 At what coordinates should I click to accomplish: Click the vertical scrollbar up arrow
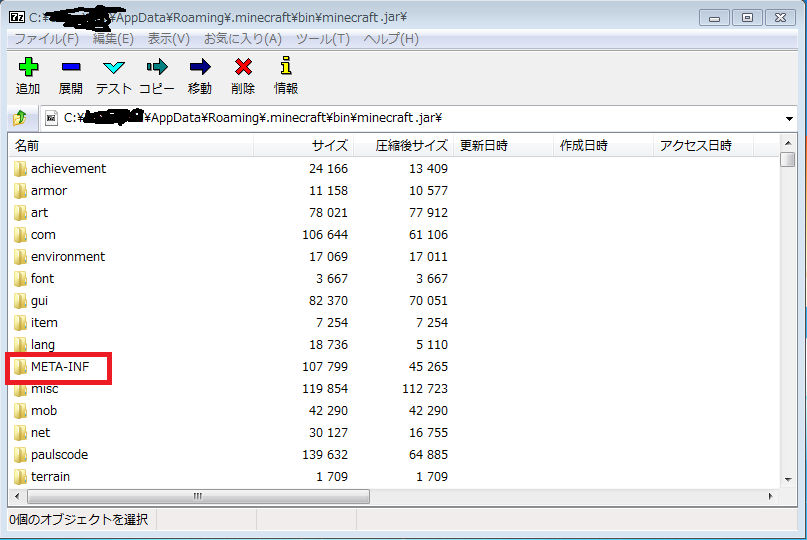pyautogui.click(x=788, y=146)
